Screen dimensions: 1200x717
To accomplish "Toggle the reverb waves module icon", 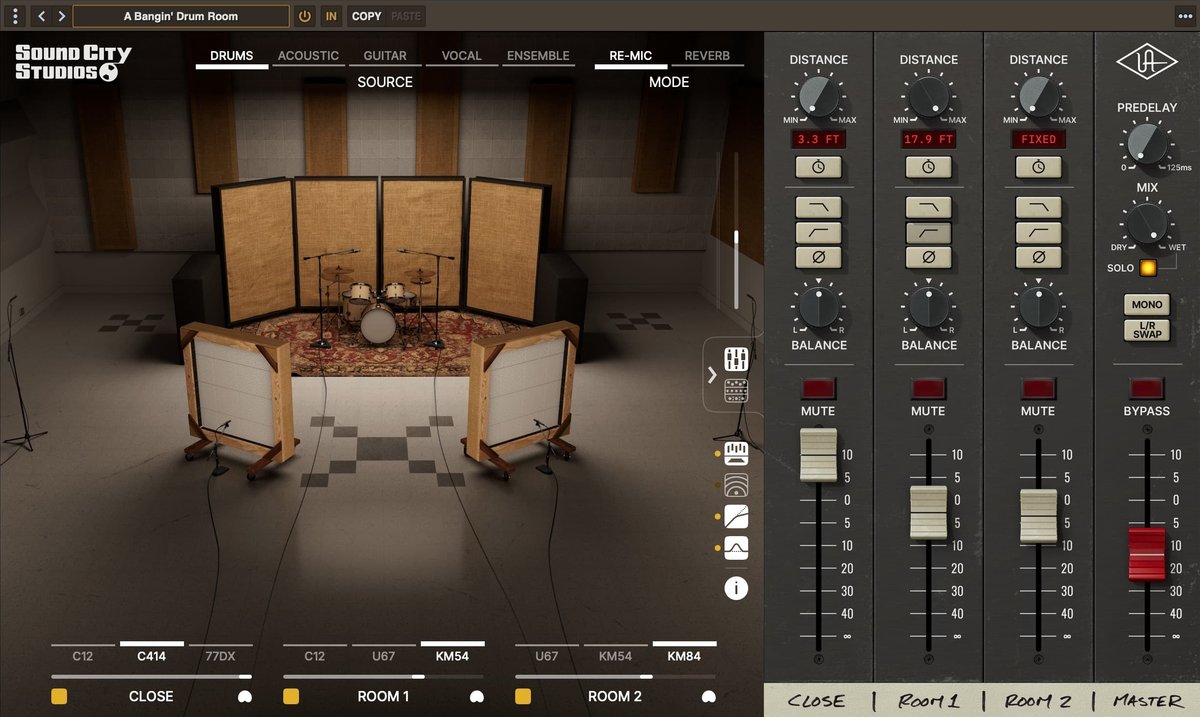I will click(737, 486).
